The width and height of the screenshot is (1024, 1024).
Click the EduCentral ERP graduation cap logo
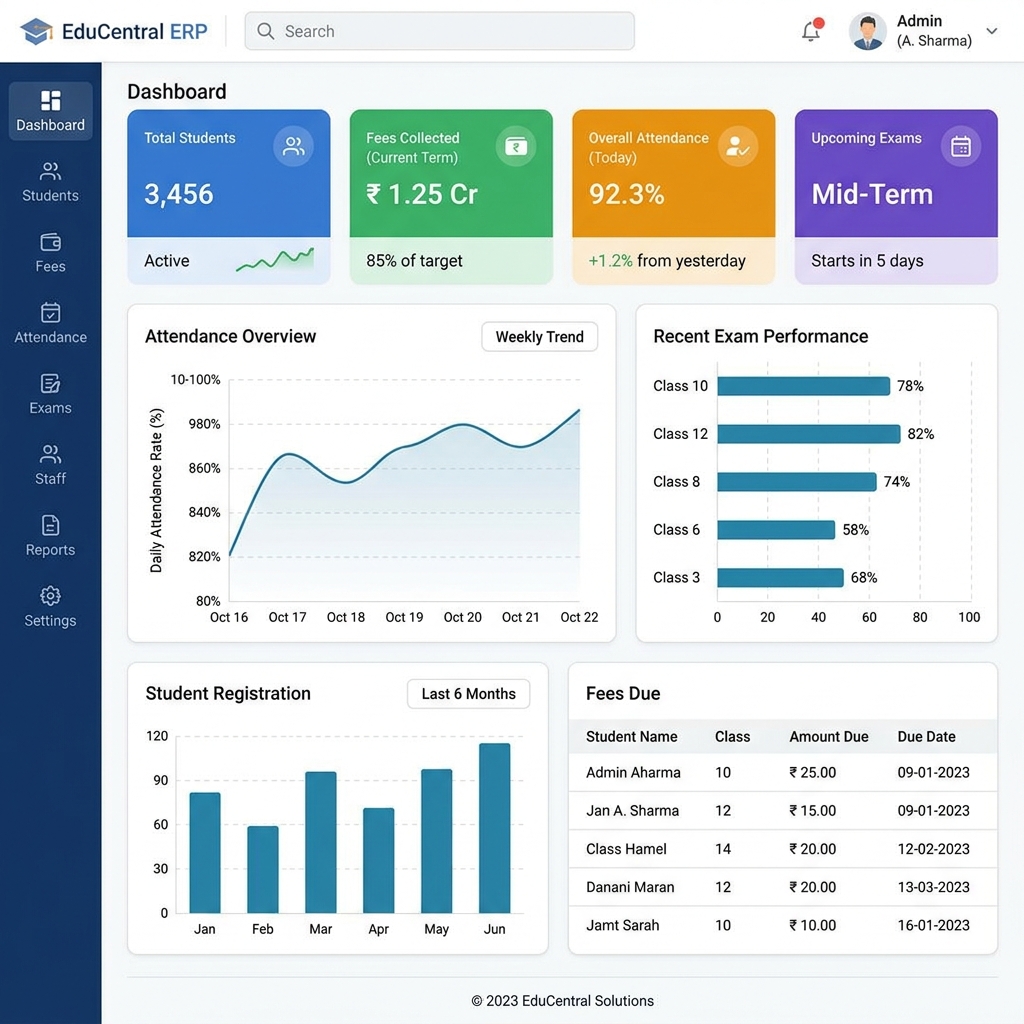37,31
